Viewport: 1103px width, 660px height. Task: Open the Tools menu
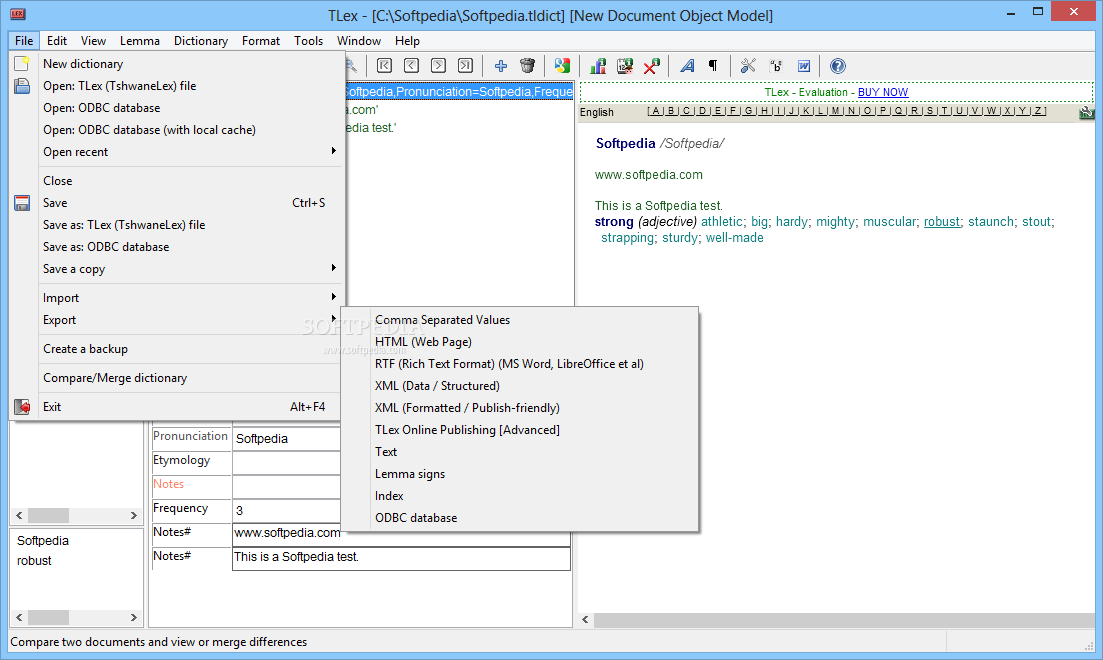tap(308, 41)
